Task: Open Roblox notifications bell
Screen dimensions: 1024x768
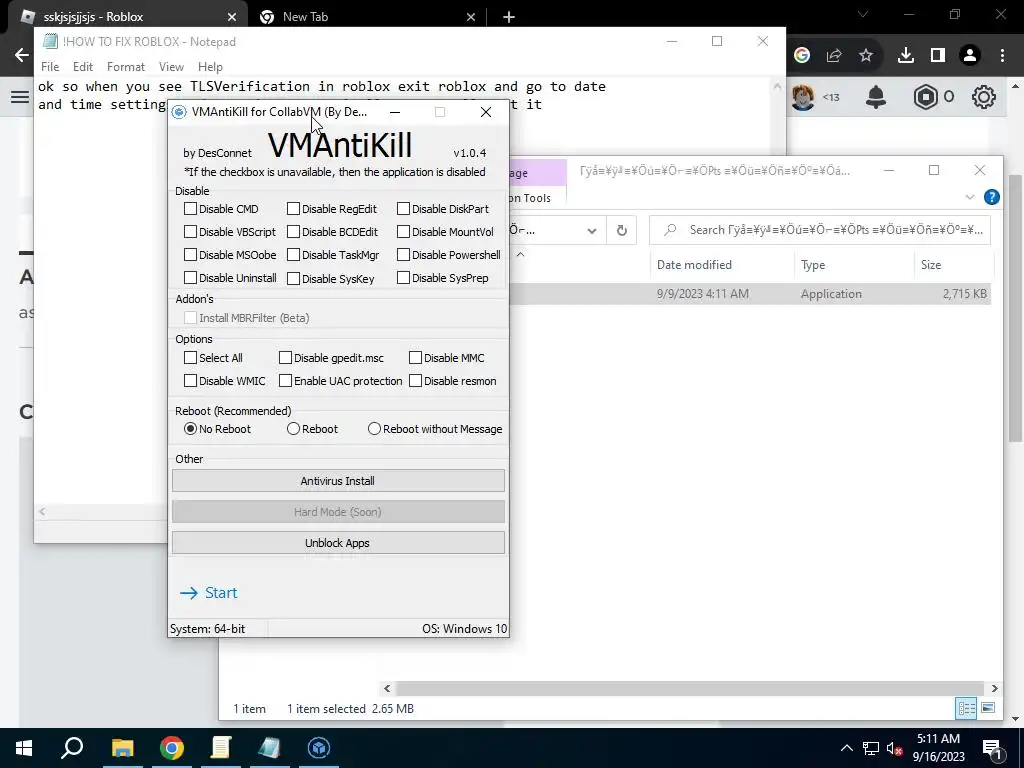Action: point(876,97)
